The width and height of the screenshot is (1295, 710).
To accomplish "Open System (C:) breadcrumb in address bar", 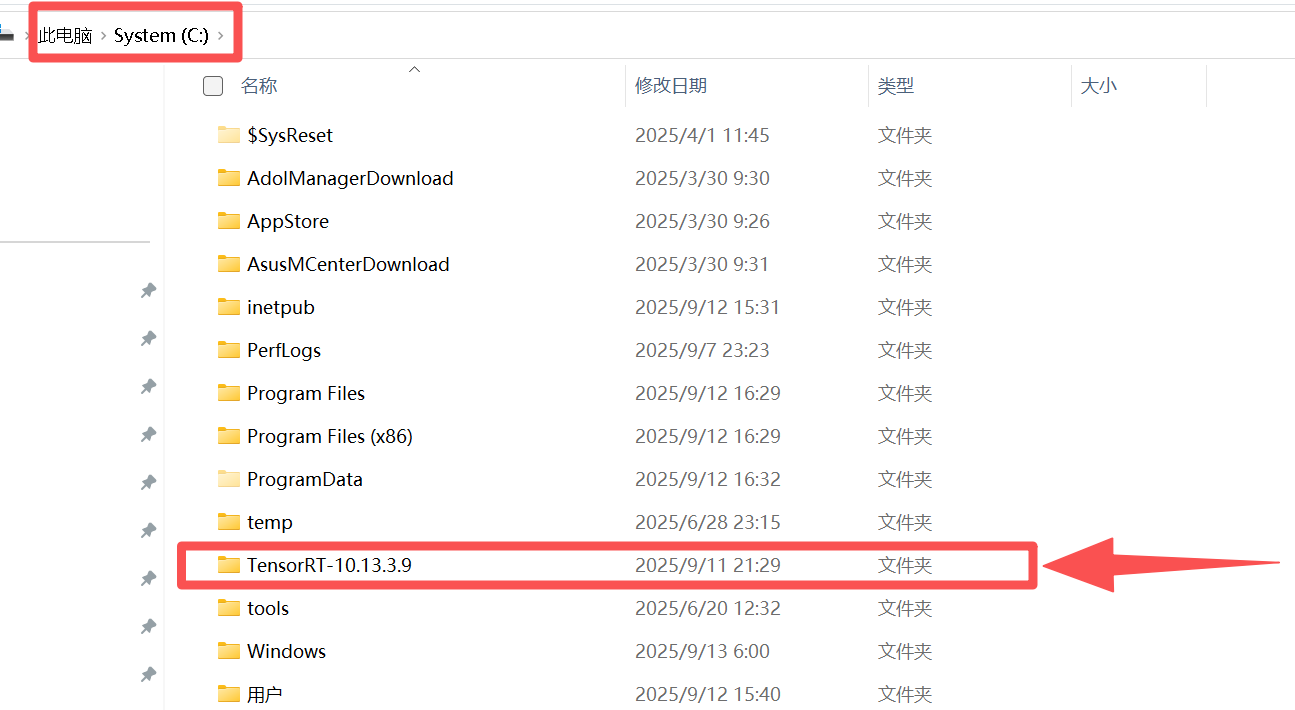I will click(161, 36).
